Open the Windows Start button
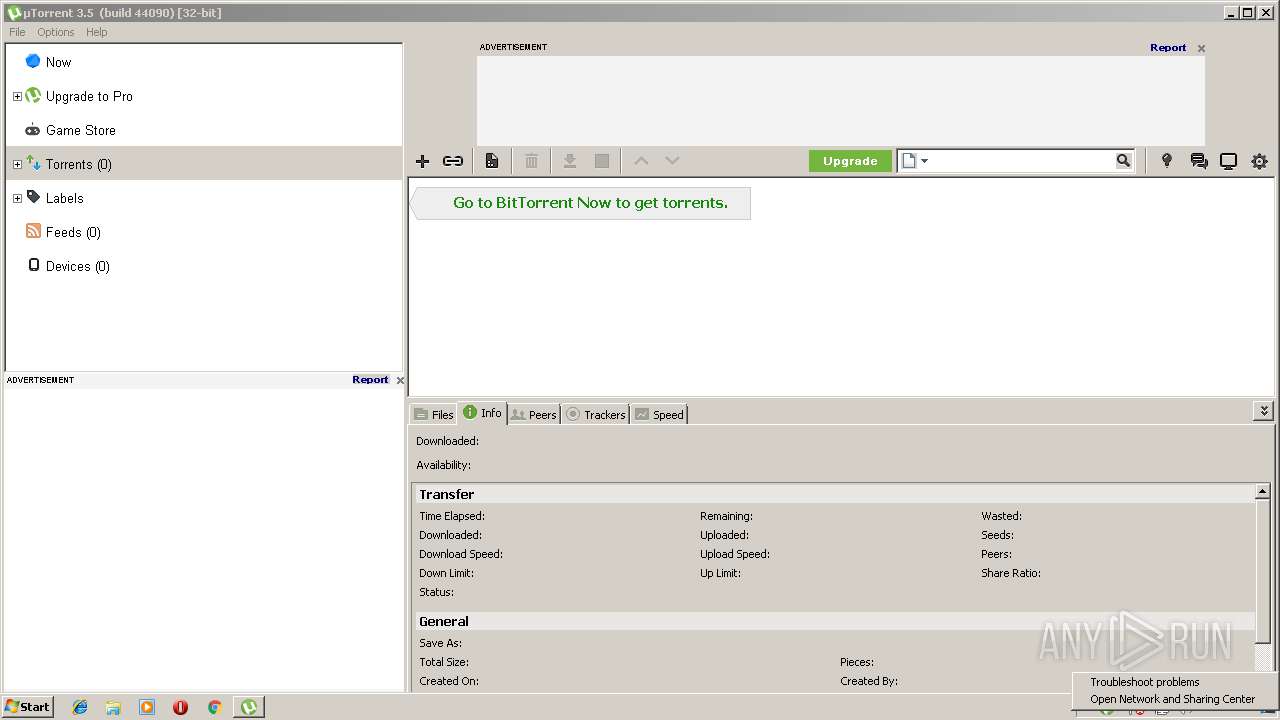This screenshot has width=1280, height=720. click(27, 707)
